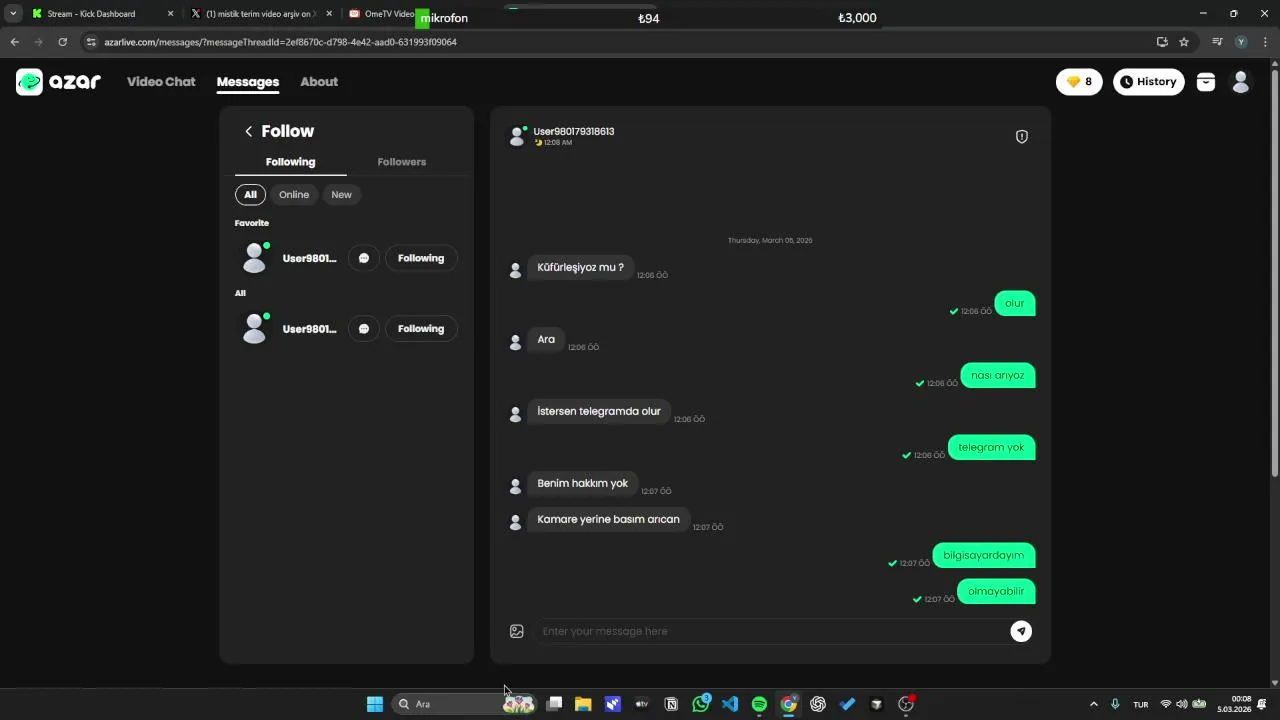Click User980179318613 chat header name
1280x720 pixels.
click(x=574, y=131)
